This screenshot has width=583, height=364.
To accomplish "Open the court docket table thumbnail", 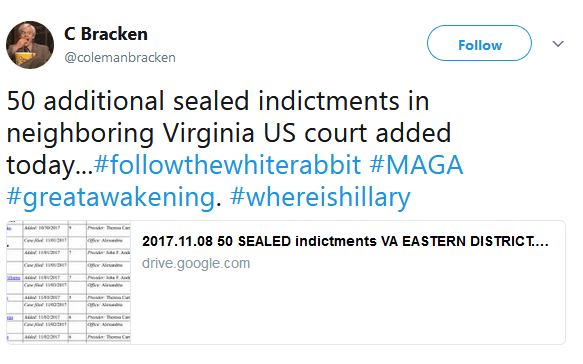I will [69, 283].
